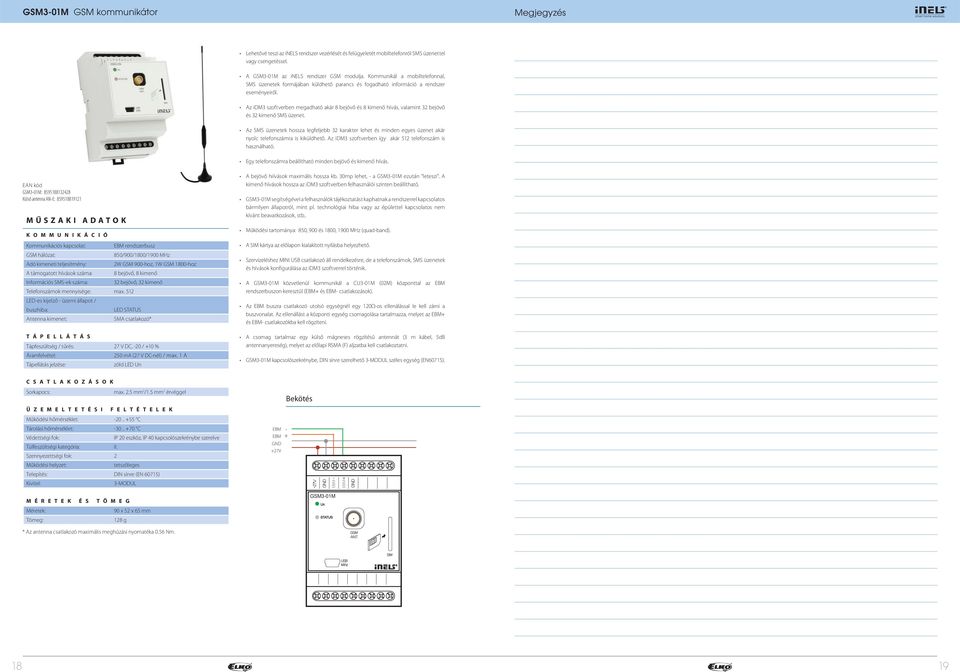This screenshot has width=960, height=672.
Task: Click the magnetic antenna photo
Action: point(199,114)
